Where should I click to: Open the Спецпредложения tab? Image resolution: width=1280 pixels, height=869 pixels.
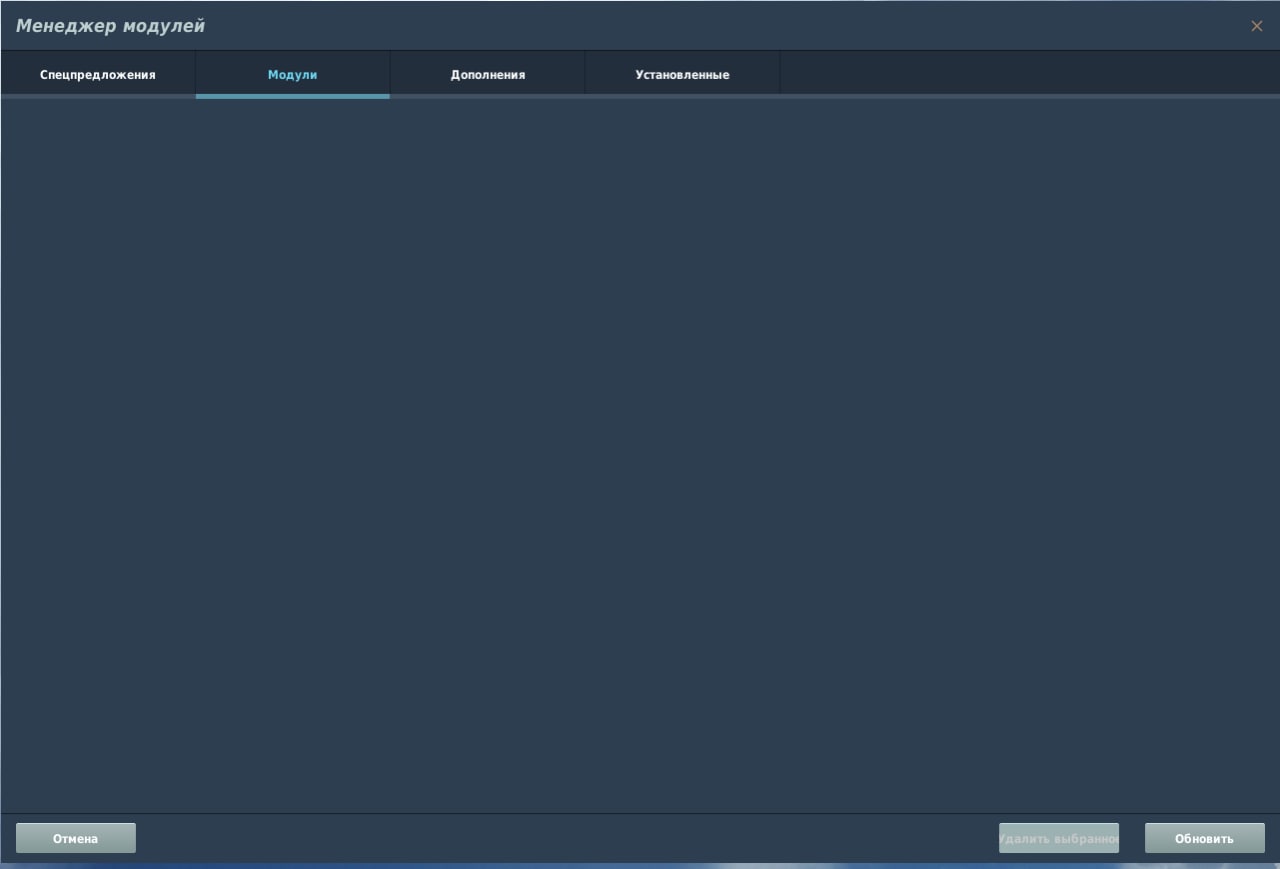pyautogui.click(x=98, y=75)
